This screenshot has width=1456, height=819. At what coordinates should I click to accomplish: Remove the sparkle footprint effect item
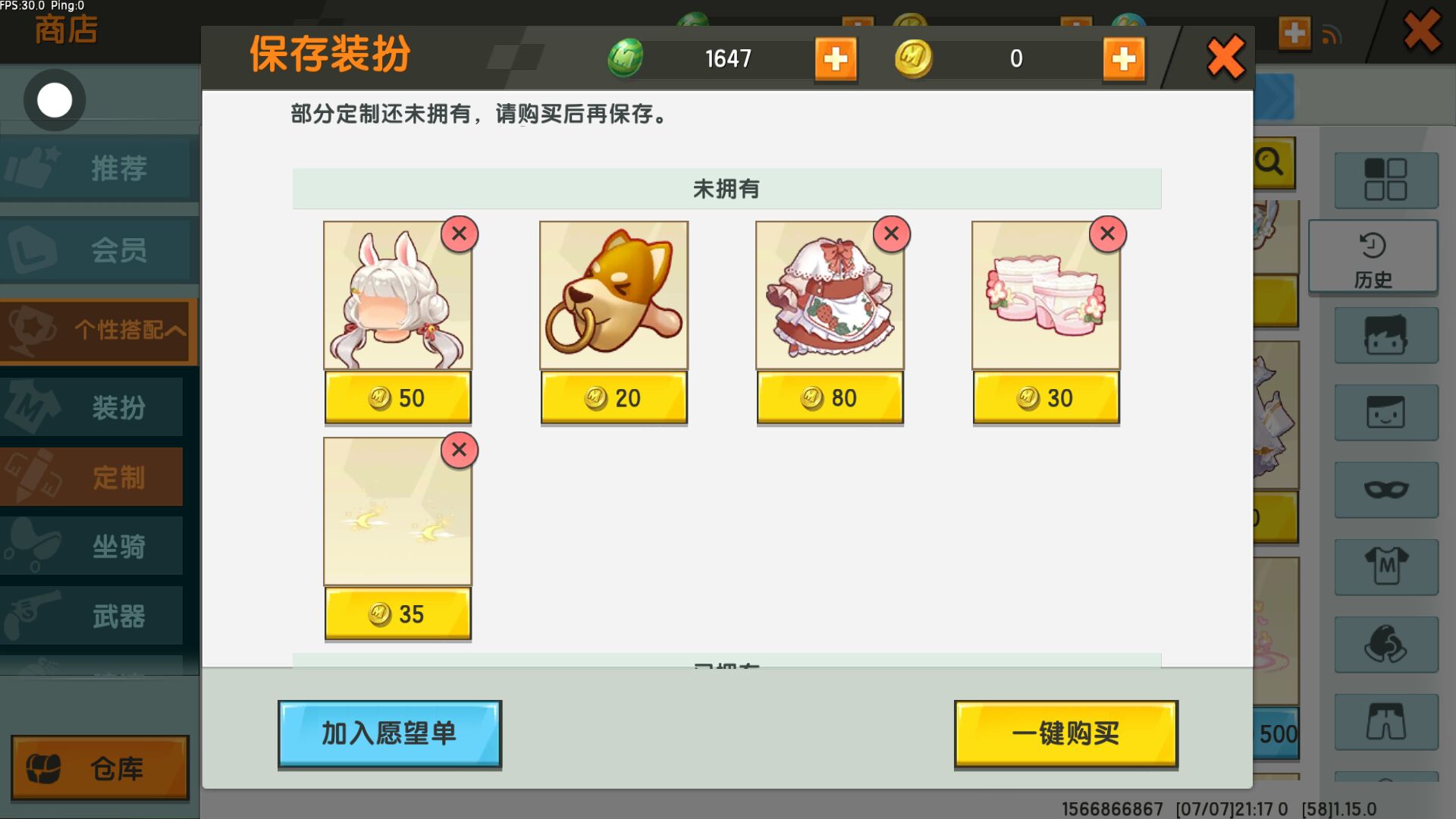(x=459, y=450)
